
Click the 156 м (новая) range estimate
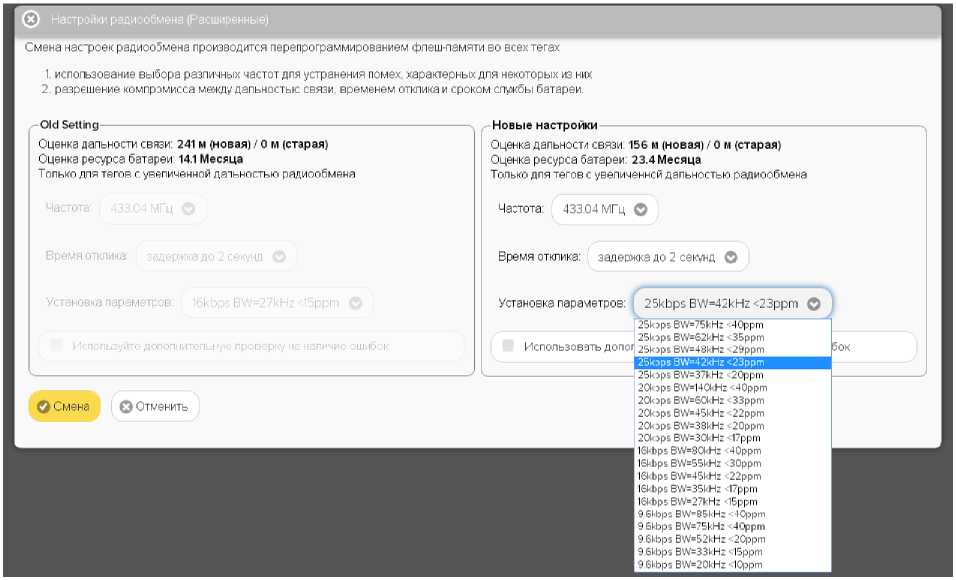point(666,145)
